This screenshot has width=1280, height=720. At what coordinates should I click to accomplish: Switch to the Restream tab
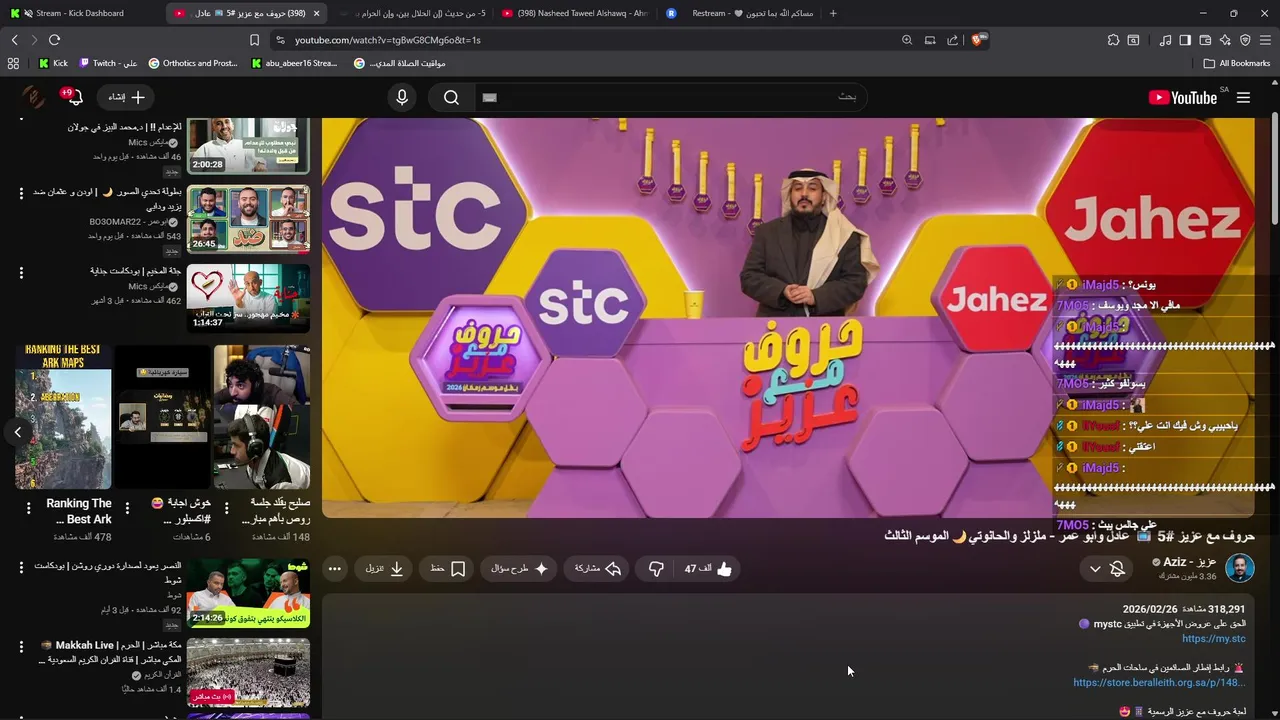pyautogui.click(x=740, y=13)
